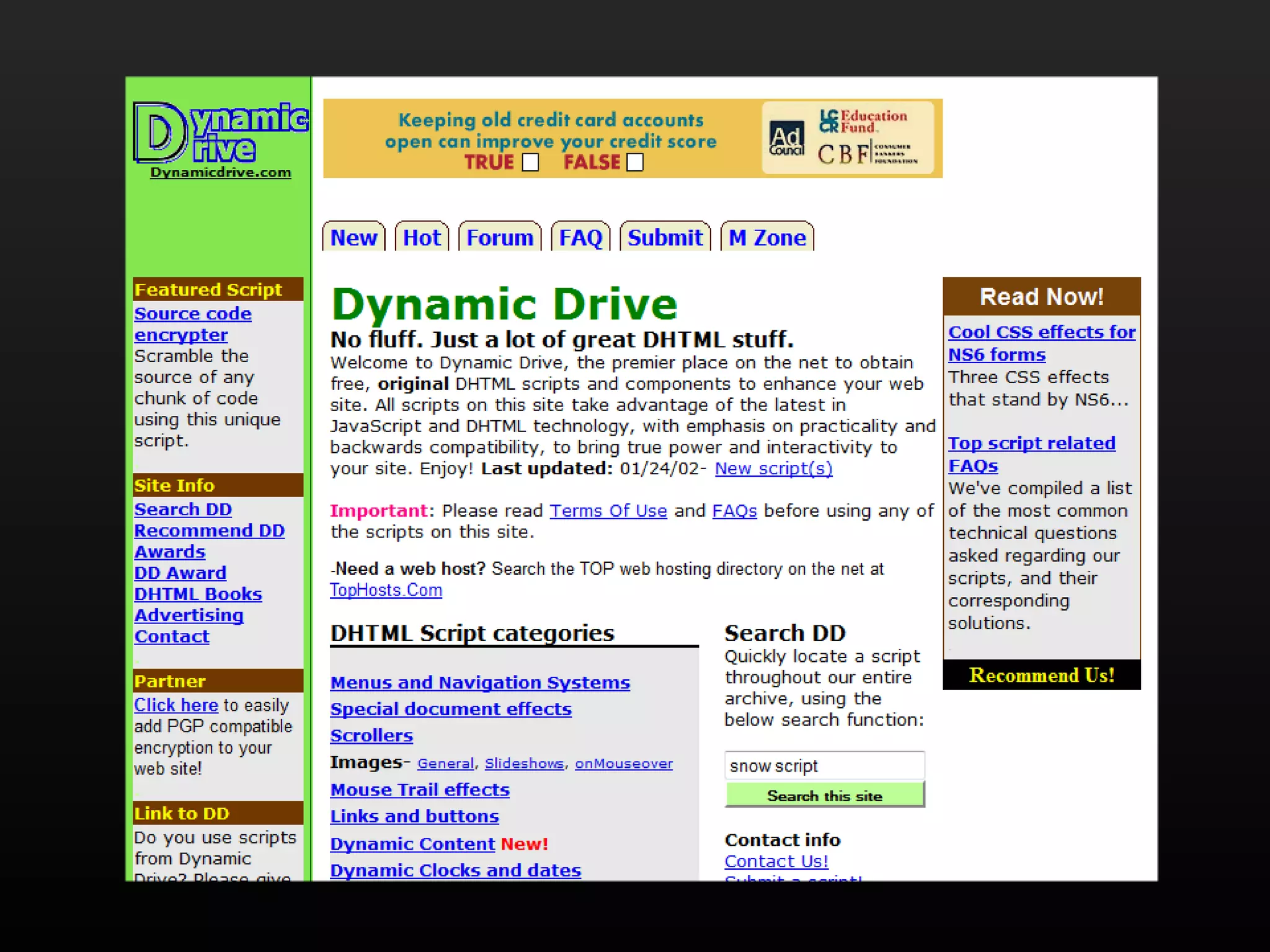Switch to the Forum tab
This screenshot has width=1270, height=952.
500,237
